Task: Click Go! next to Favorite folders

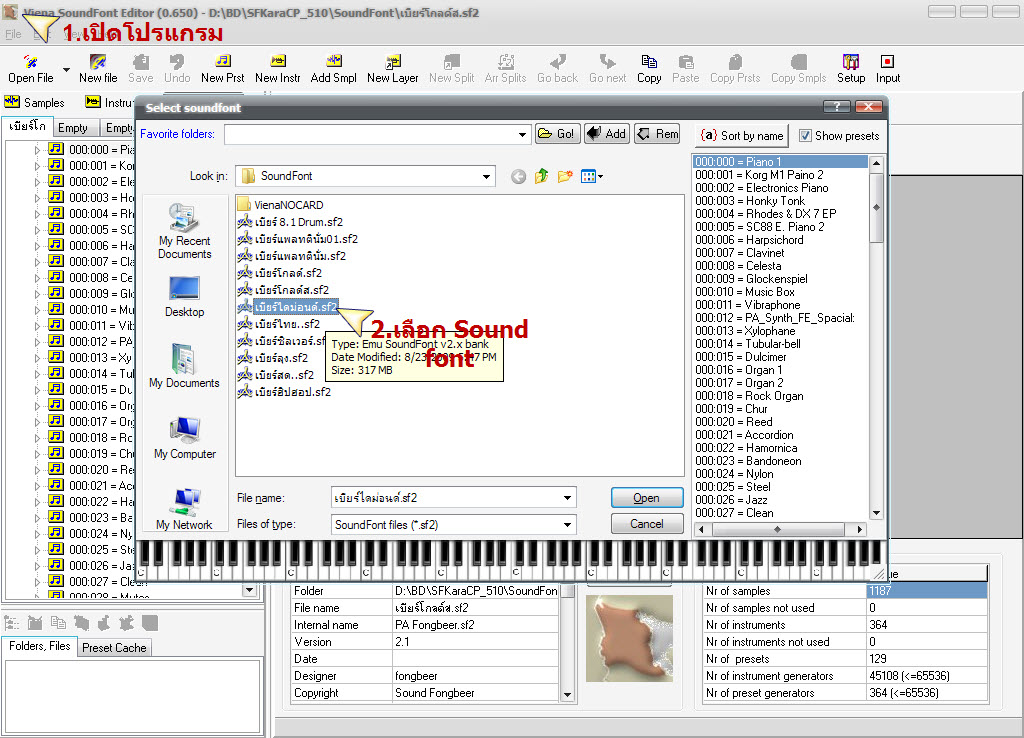Action: (x=557, y=134)
